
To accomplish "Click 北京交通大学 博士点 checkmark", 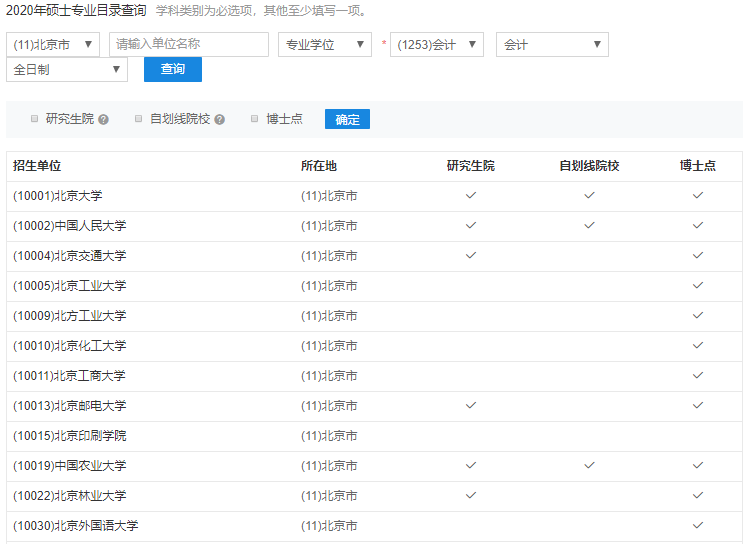I will coord(698,255).
